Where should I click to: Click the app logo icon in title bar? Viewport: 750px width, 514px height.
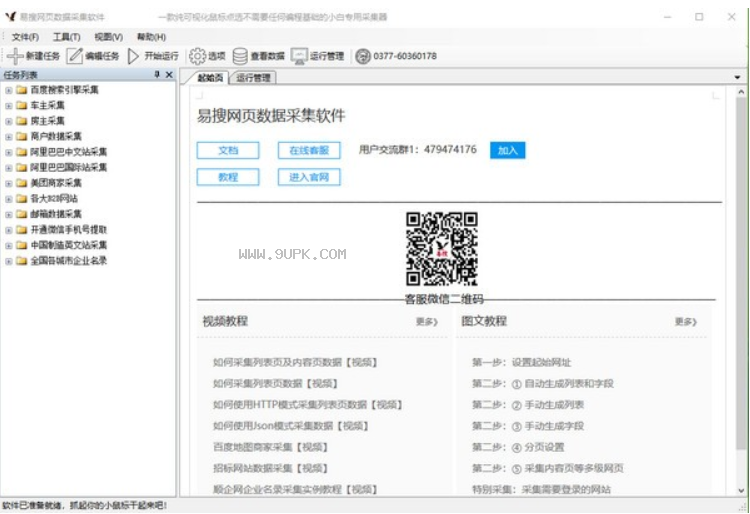click(11, 17)
